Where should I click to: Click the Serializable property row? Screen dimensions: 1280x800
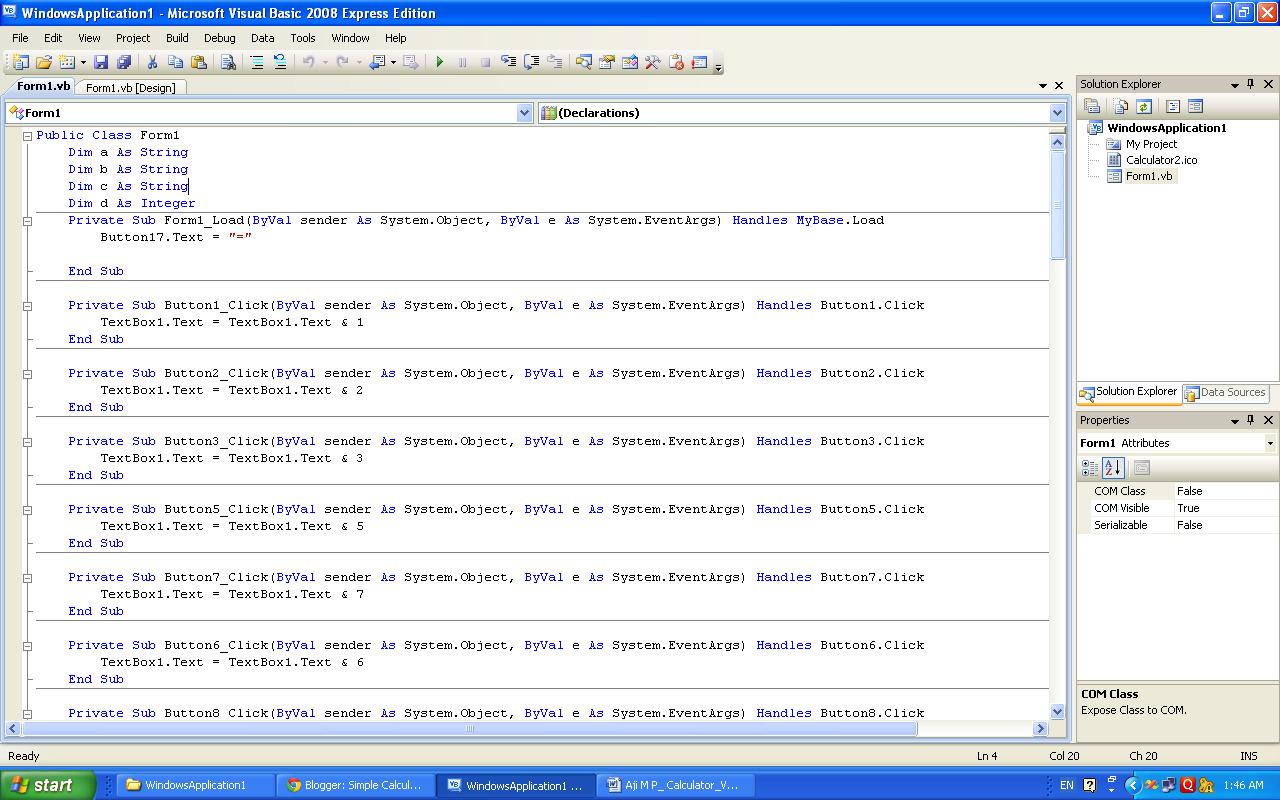1177,525
